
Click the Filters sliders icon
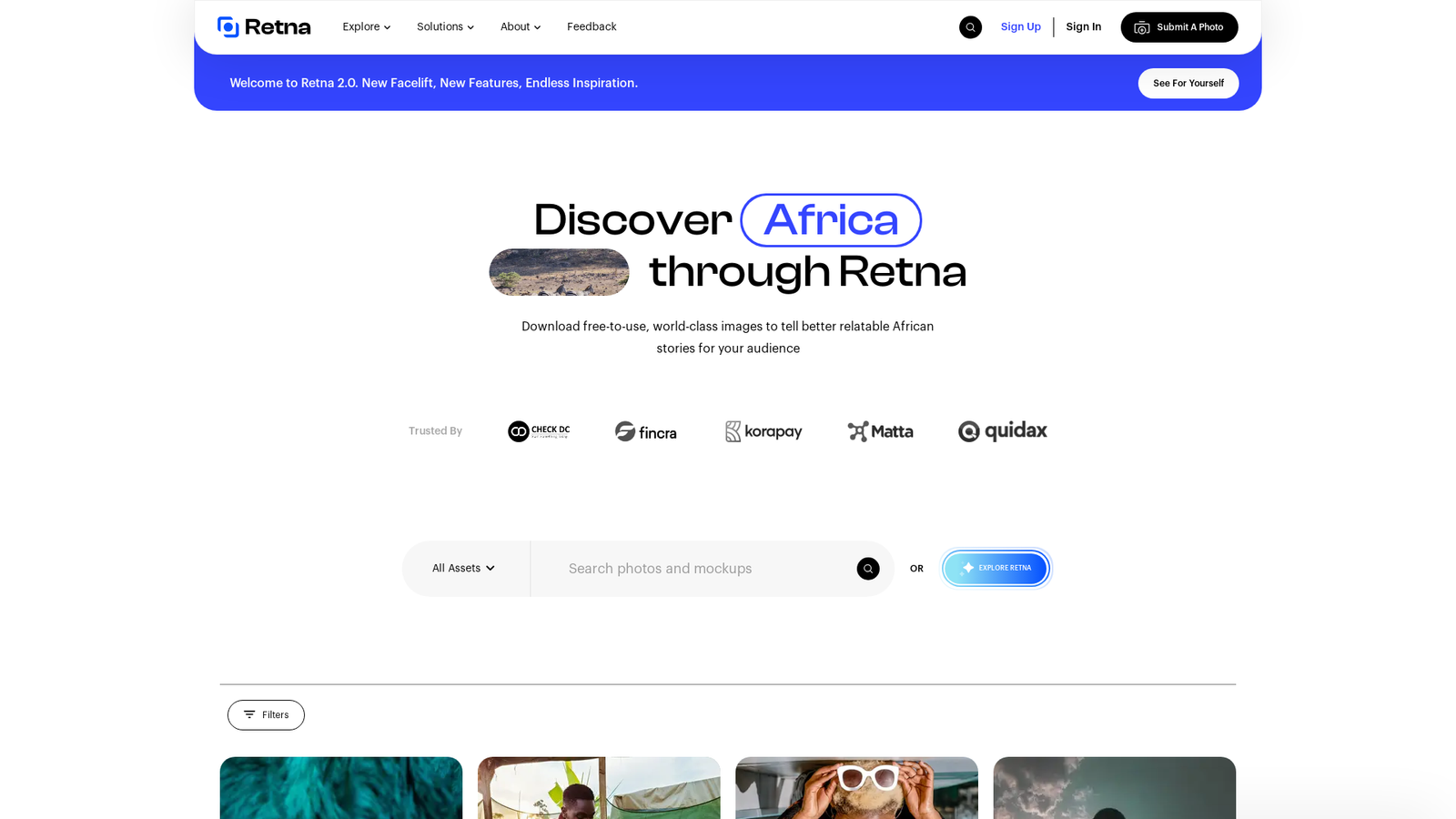tap(249, 714)
